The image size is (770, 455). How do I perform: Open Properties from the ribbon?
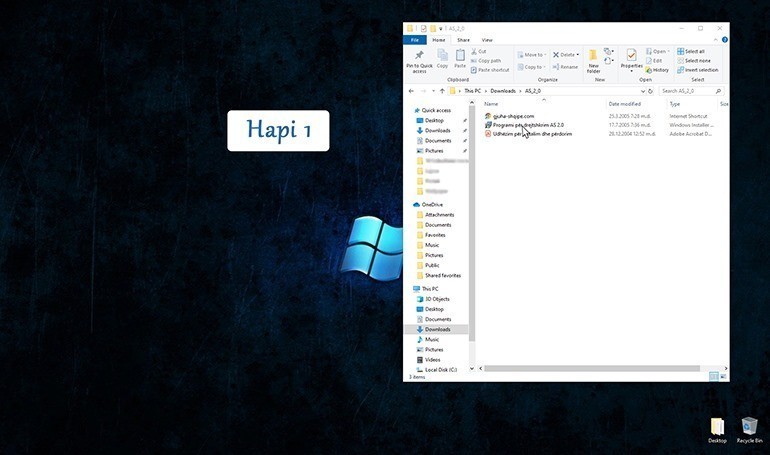coord(632,60)
